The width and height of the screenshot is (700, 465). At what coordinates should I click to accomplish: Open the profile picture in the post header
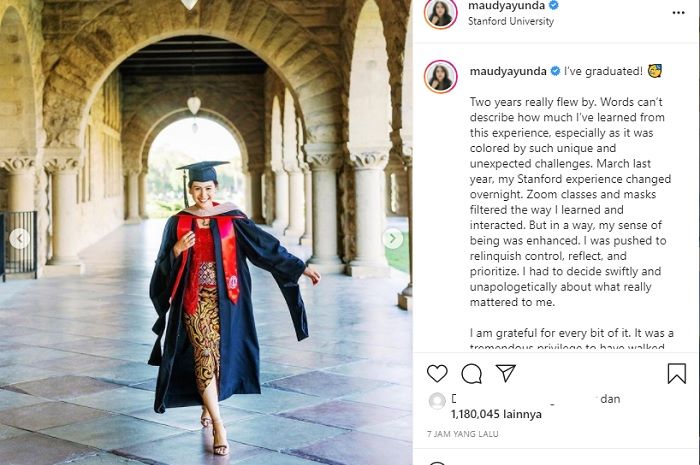pos(440,13)
